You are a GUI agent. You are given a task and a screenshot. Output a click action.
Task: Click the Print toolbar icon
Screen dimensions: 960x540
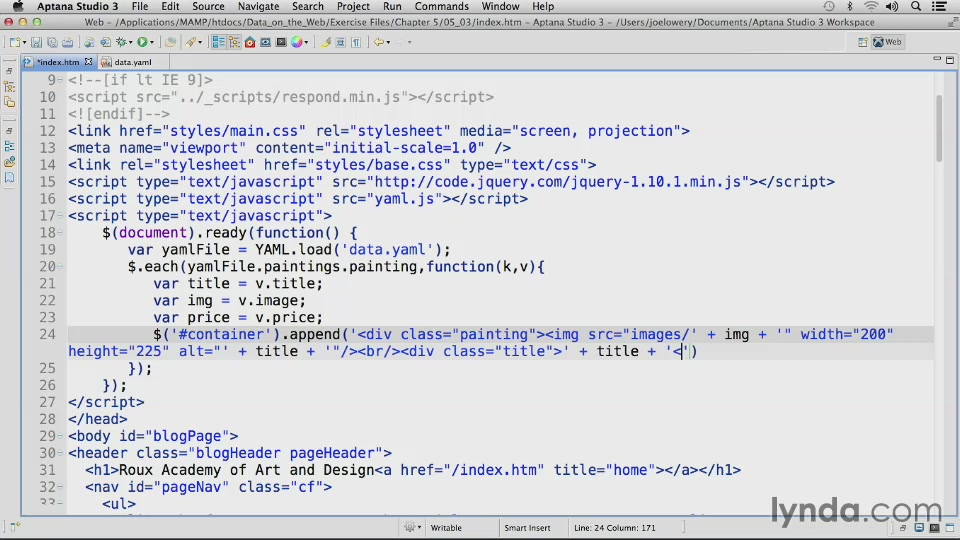coord(67,42)
